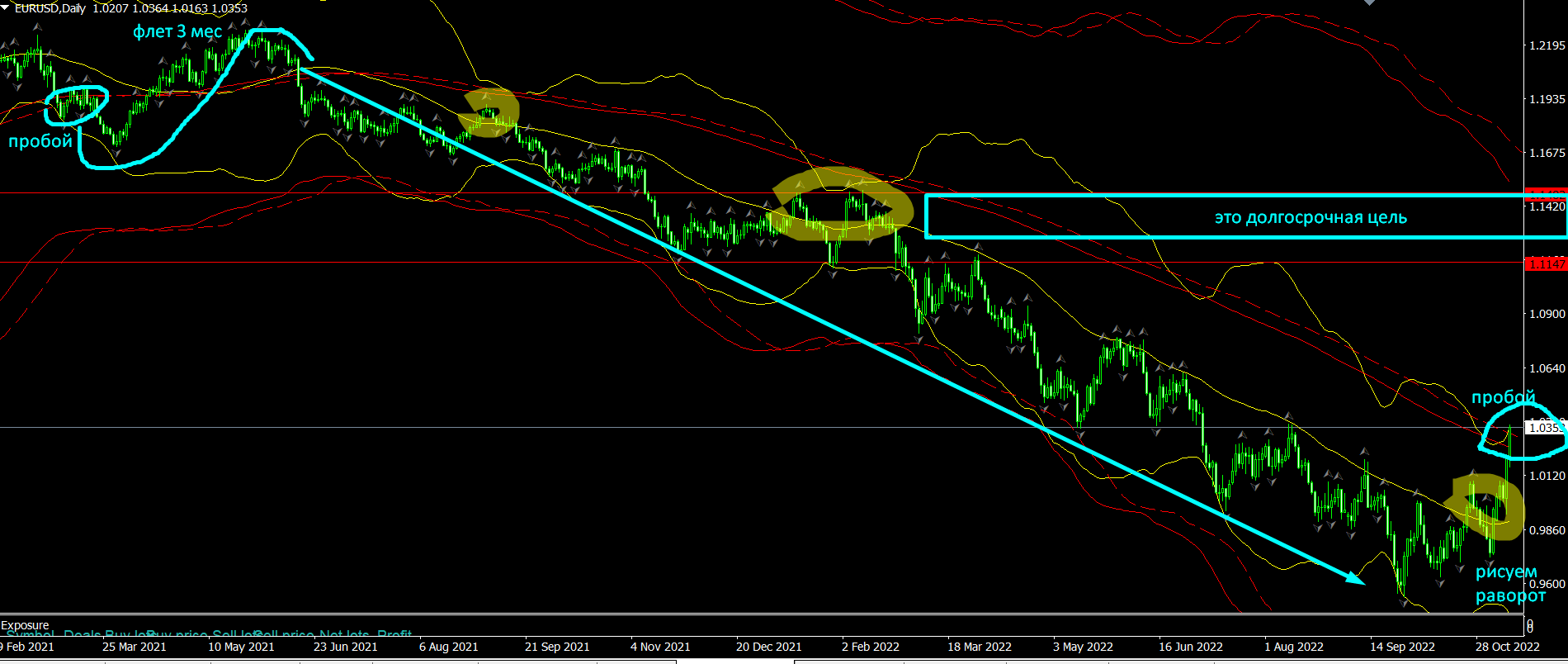This screenshot has width=1568, height=664.
Task: Click the Exposure indicator window label
Action: (x=25, y=625)
